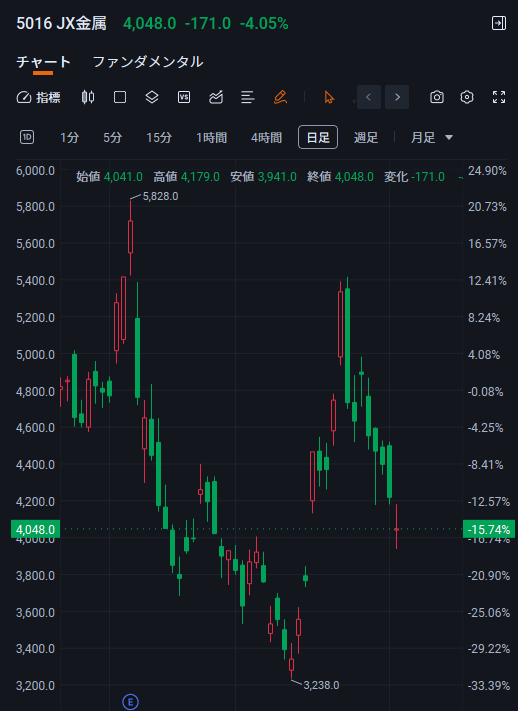Viewport: 518px width, 711px height.
Task: Click the 4,048.0 current price label
Action: pyautogui.click(x=35, y=529)
